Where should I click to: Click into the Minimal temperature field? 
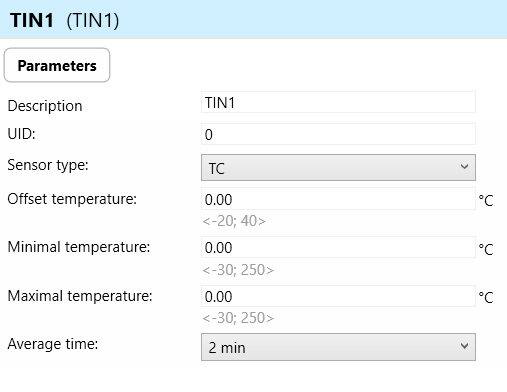338,247
